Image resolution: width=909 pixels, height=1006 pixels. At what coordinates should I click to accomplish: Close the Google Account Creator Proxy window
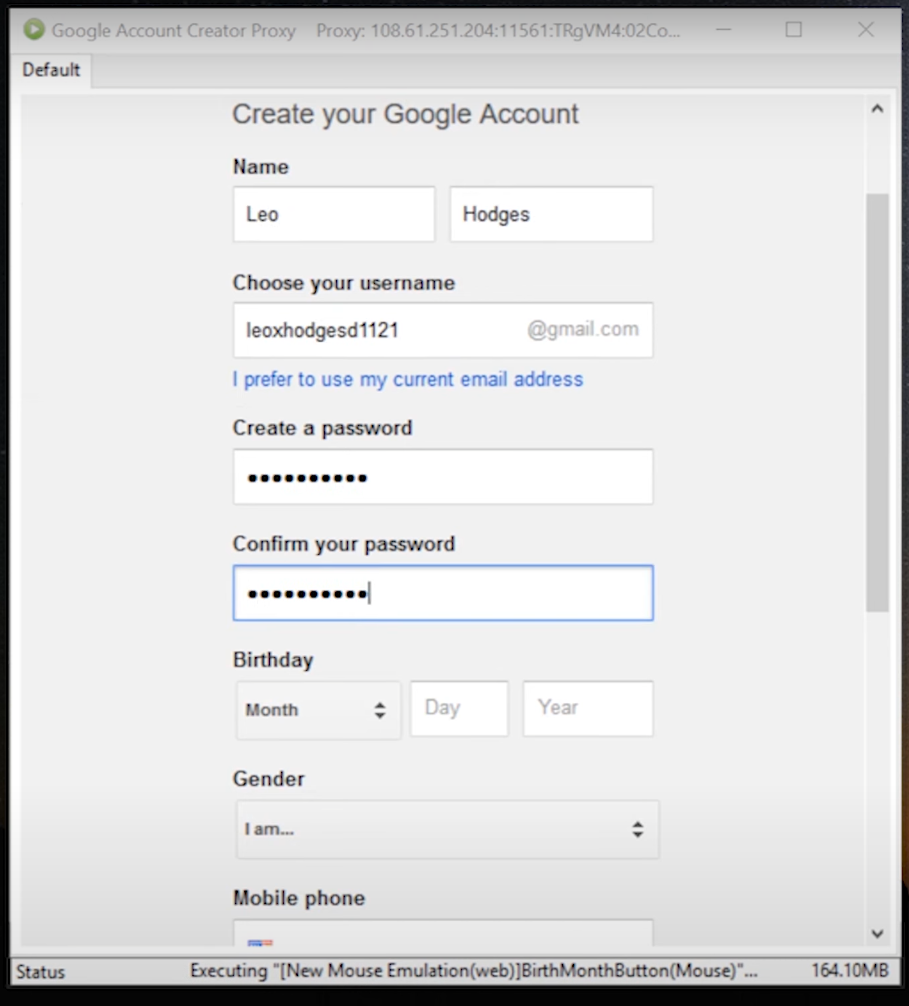pyautogui.click(x=866, y=30)
